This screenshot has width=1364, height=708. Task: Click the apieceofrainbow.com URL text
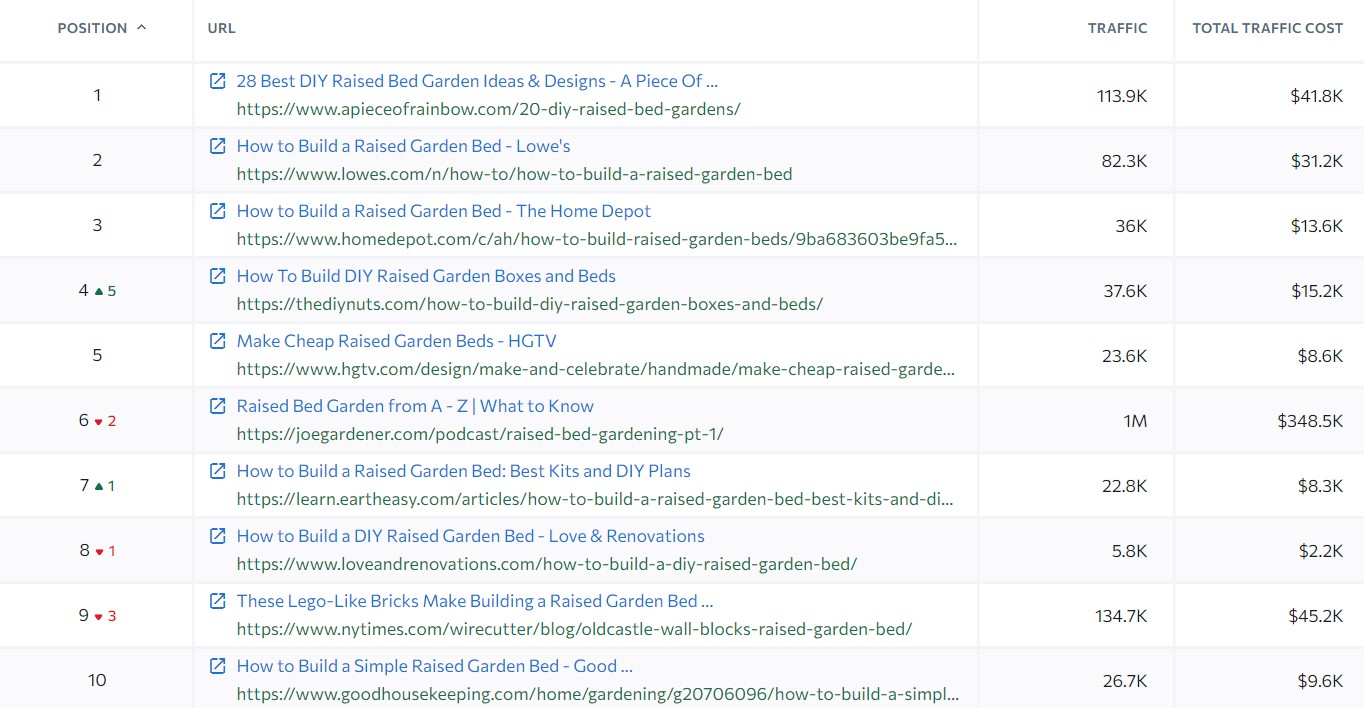click(x=488, y=109)
